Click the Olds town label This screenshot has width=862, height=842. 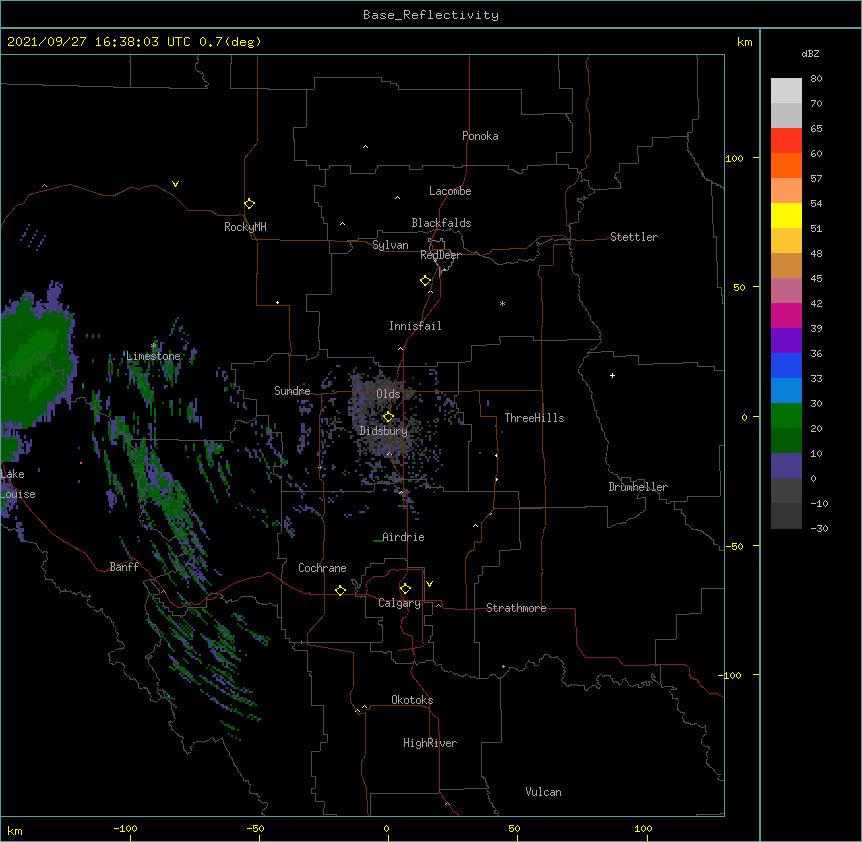pyautogui.click(x=388, y=394)
